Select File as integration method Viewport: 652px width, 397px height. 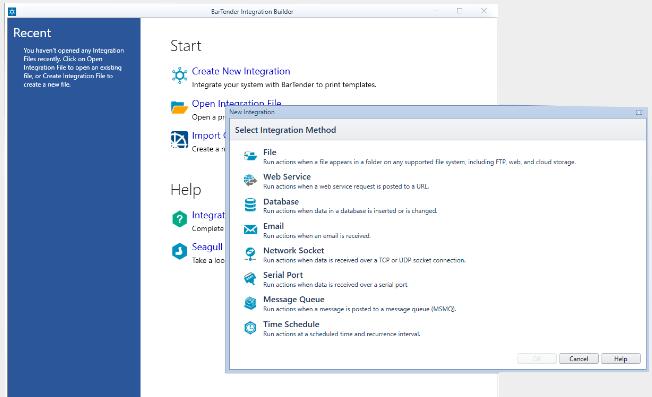click(x=269, y=152)
